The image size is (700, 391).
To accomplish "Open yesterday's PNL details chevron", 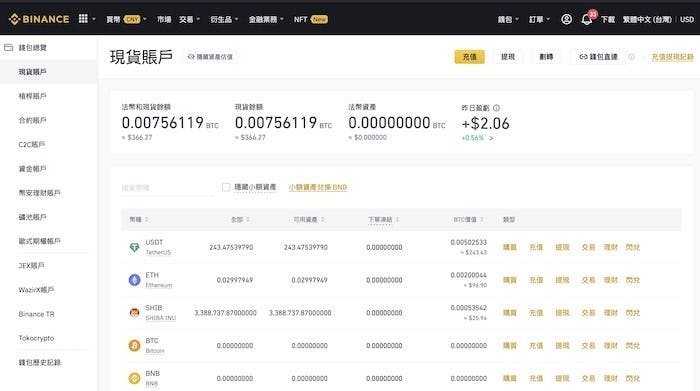I will [x=491, y=138].
